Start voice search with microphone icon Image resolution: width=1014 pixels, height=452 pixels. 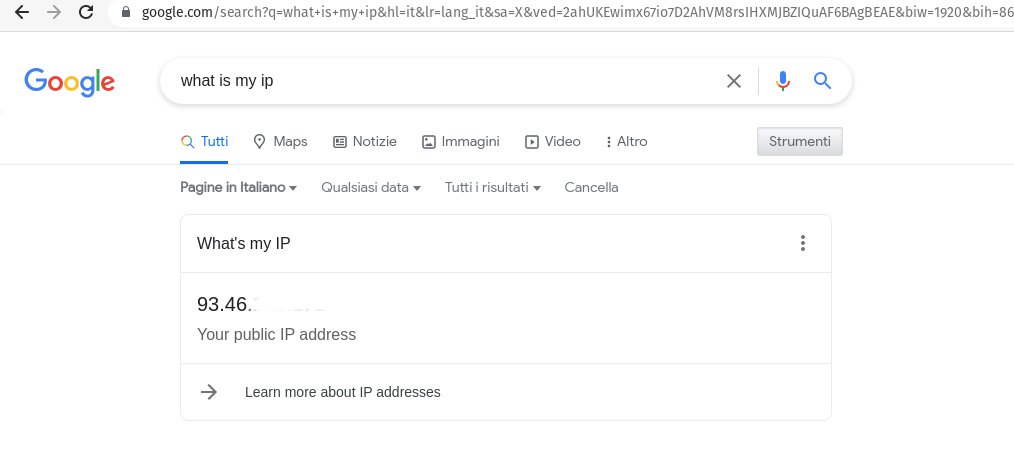click(783, 81)
